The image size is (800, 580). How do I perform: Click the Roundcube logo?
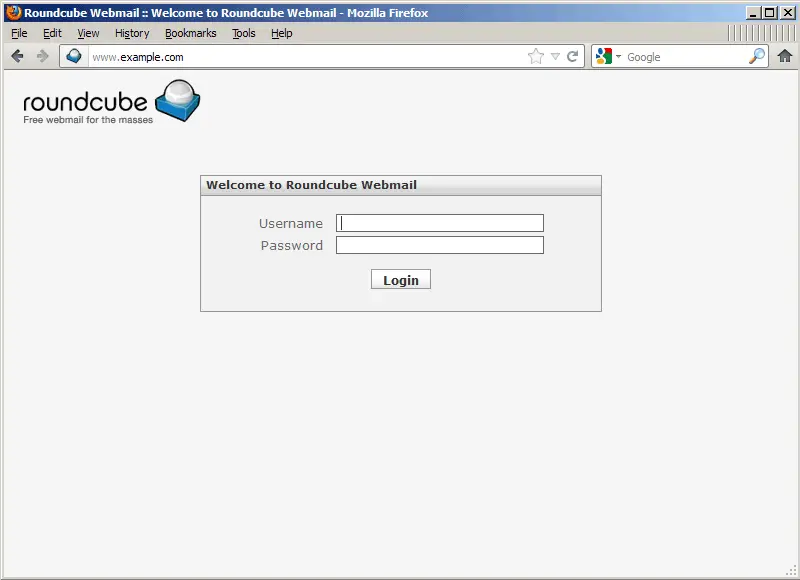click(111, 101)
